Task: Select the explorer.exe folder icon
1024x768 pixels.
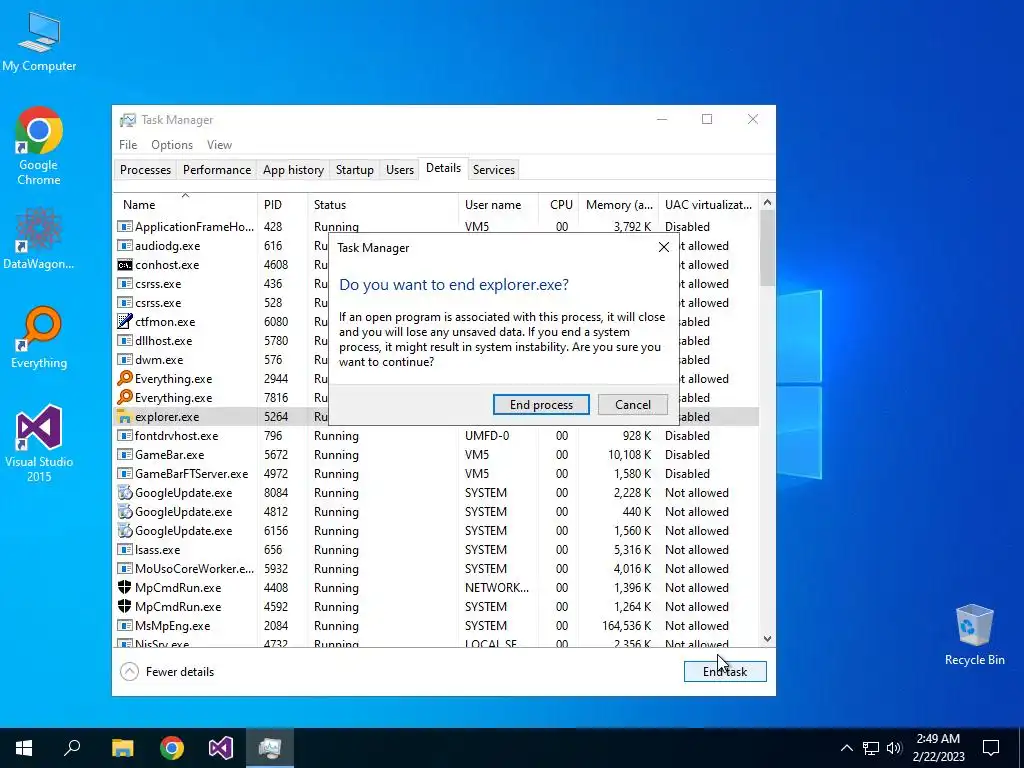Action: click(x=125, y=417)
